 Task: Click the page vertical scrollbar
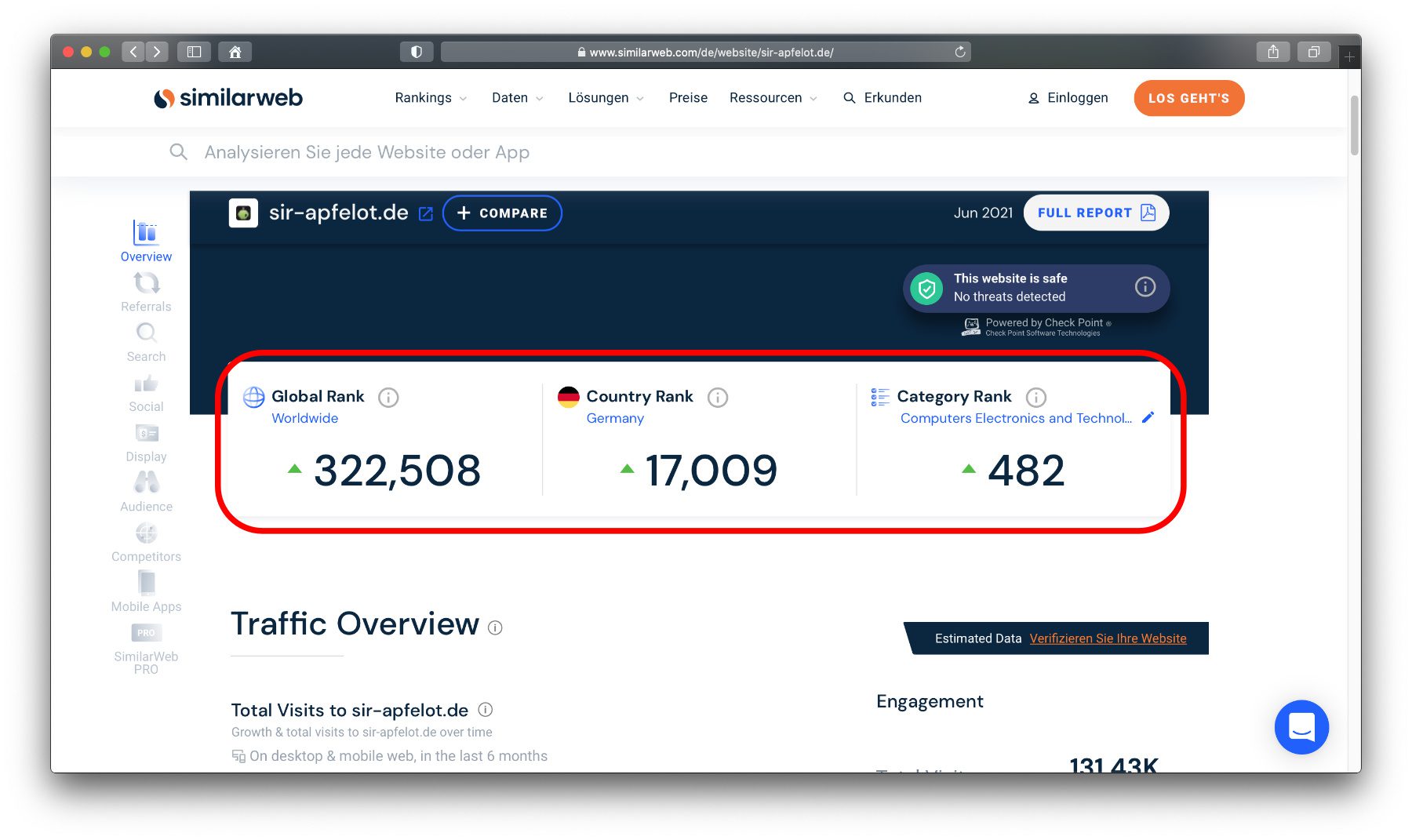coord(1354,125)
